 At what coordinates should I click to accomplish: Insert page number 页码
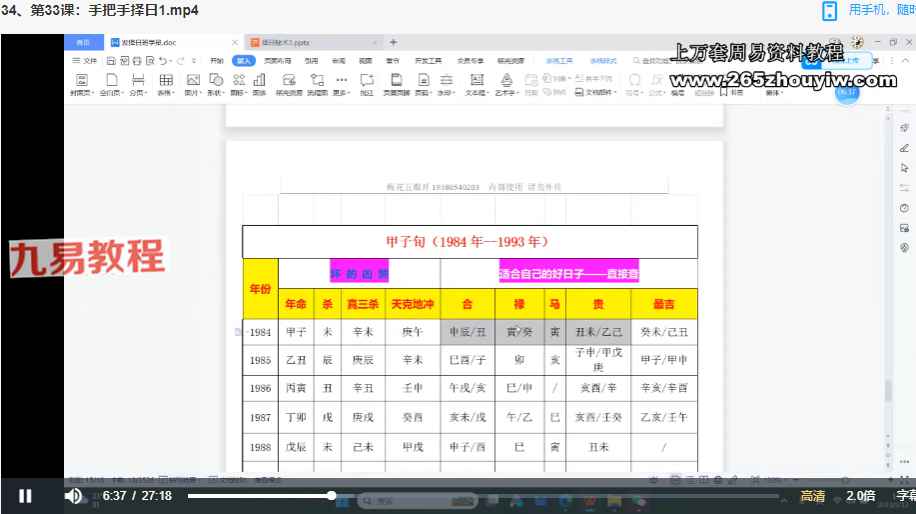[424, 84]
